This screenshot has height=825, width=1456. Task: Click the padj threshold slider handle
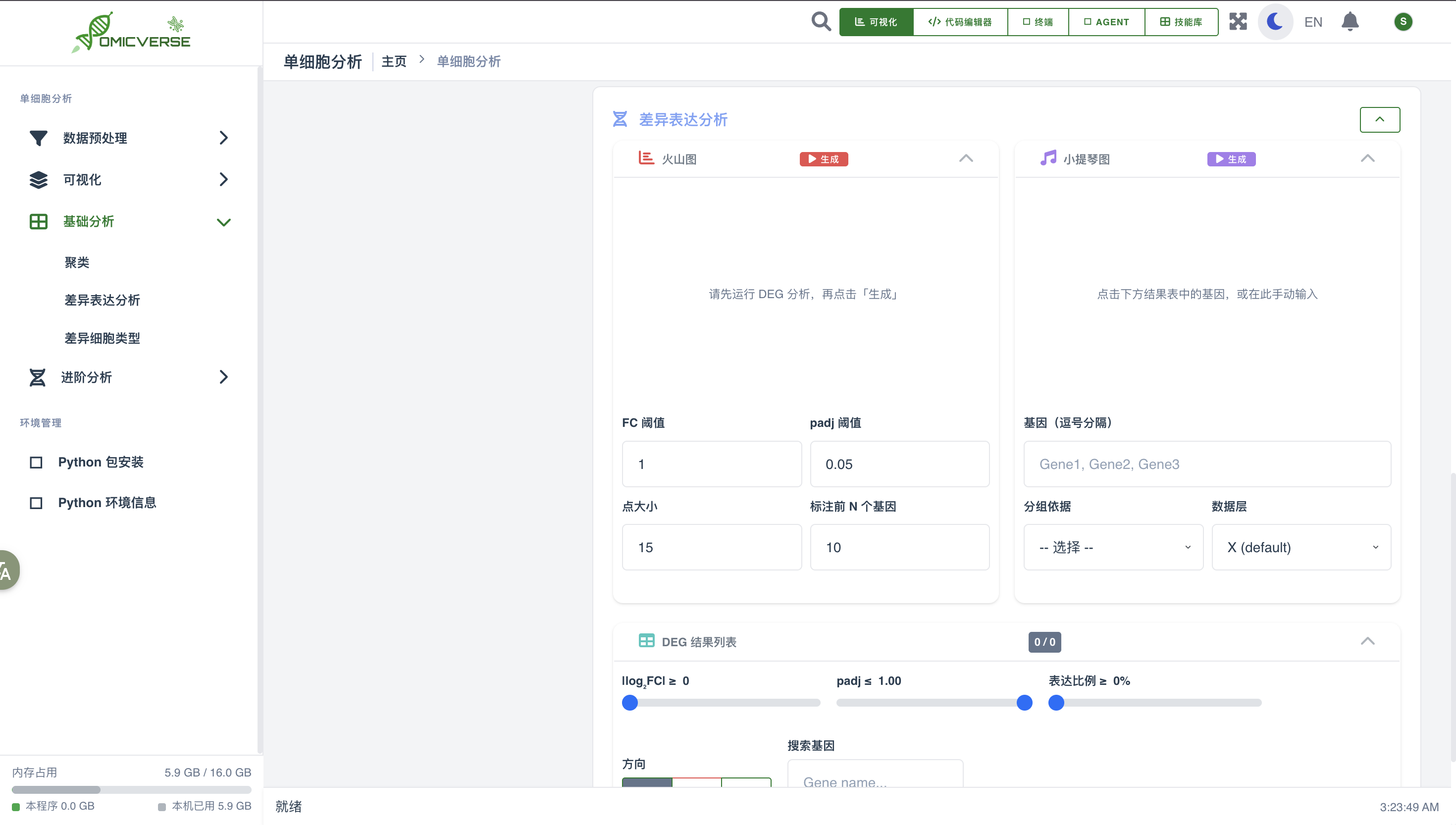tap(1024, 703)
